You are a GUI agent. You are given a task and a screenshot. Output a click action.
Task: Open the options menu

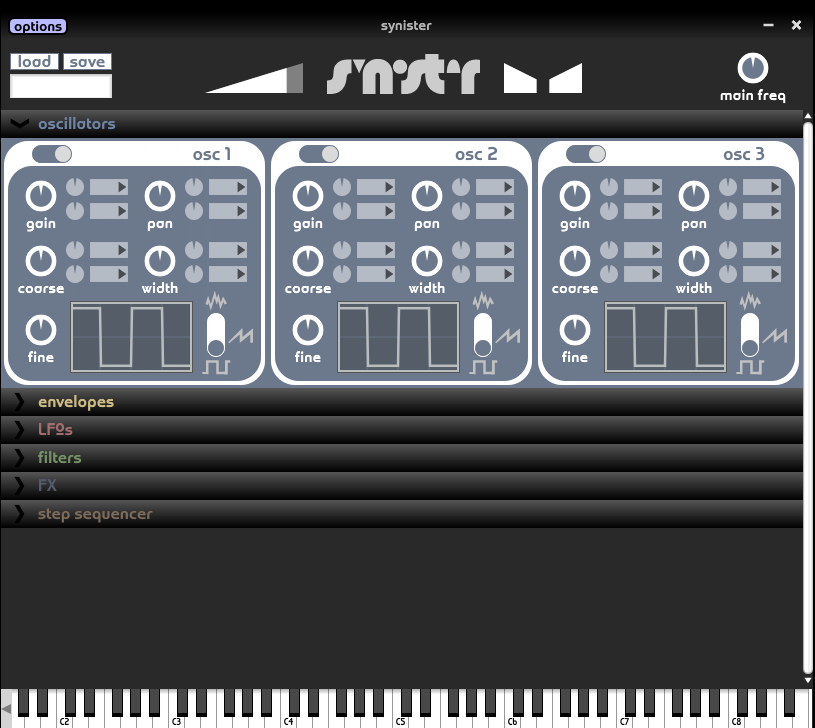click(x=38, y=27)
